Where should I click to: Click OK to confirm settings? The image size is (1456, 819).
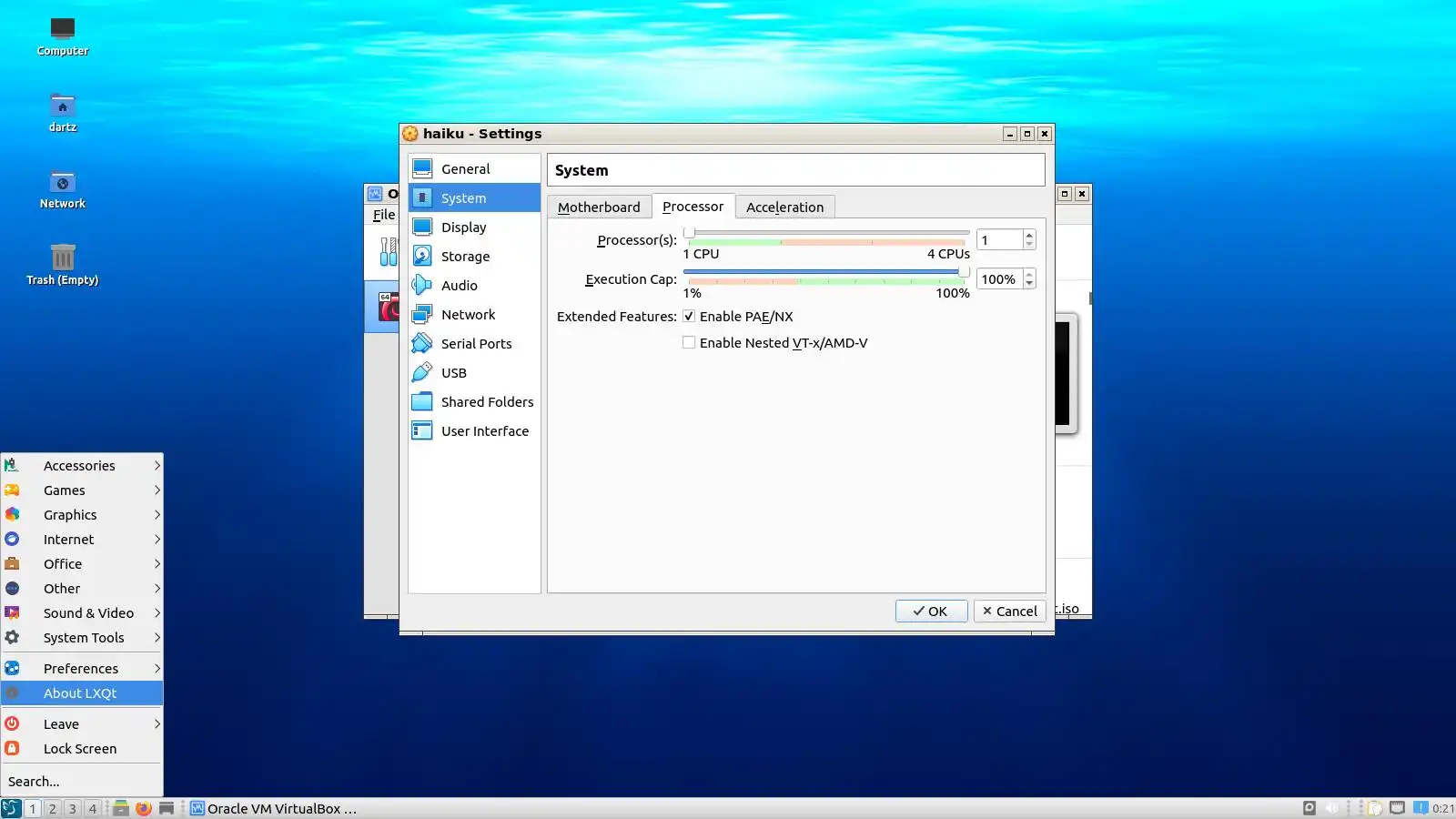pos(931,612)
